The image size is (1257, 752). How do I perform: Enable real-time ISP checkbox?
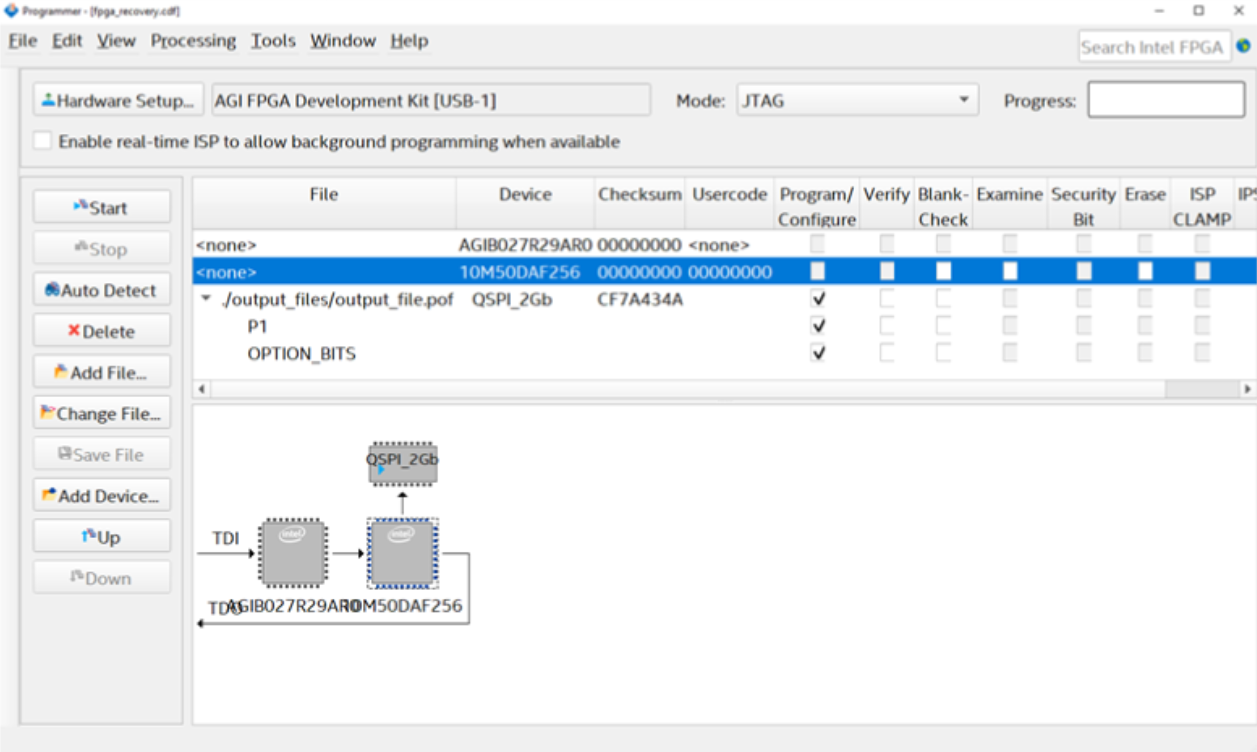42,141
